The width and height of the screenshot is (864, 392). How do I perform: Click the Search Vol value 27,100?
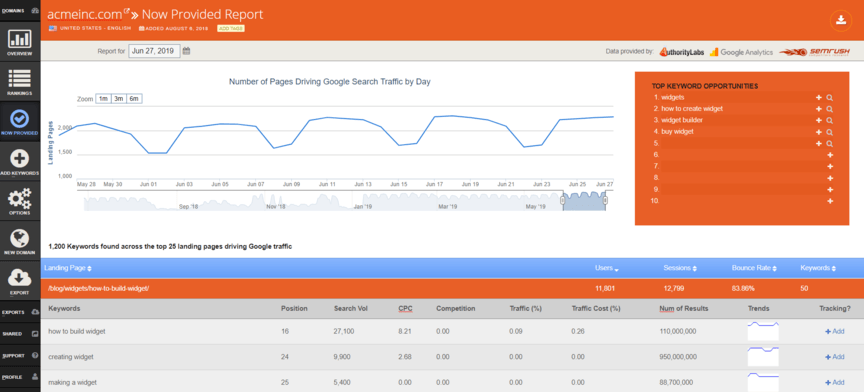(345, 331)
